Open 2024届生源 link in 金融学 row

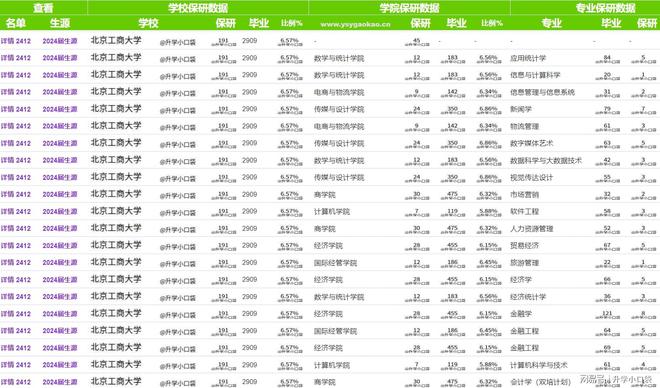coord(60,314)
